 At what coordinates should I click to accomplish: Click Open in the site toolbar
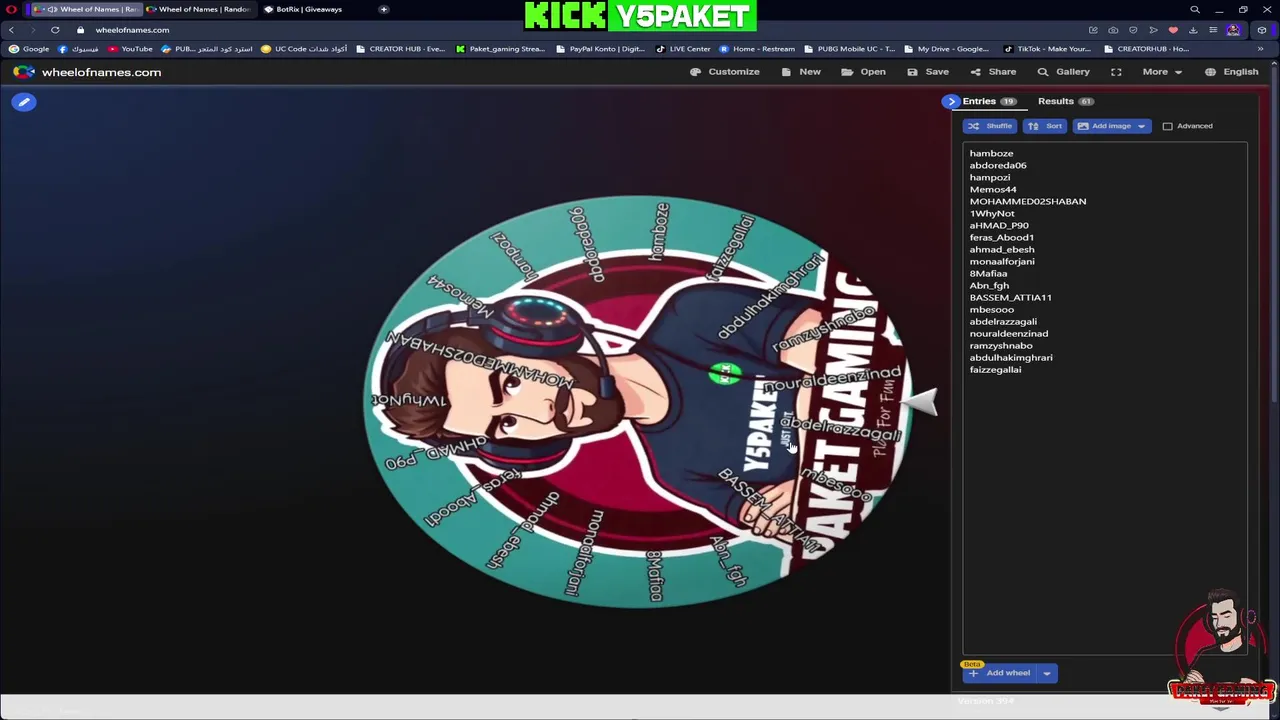click(x=863, y=72)
